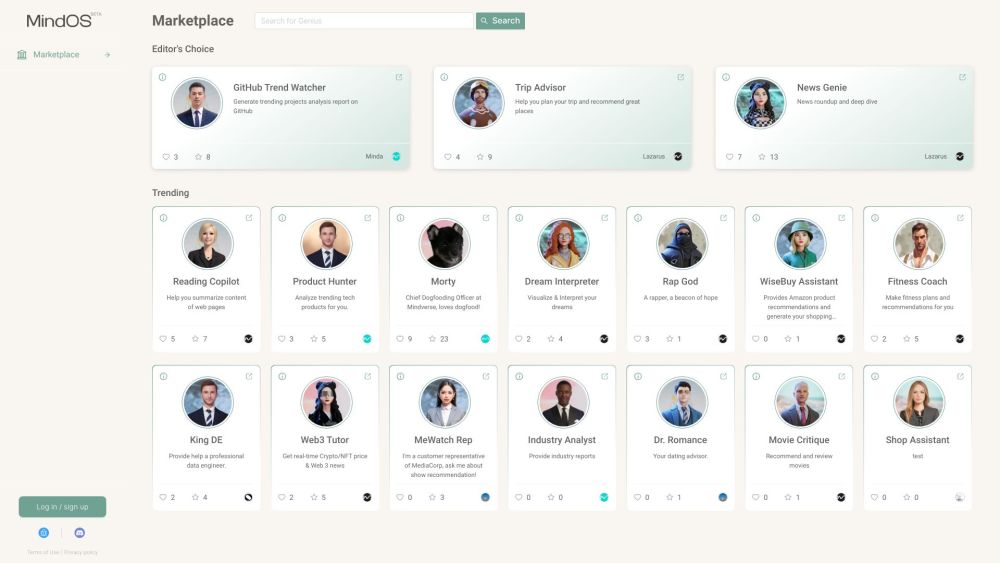1000x563 pixels.
Task: Click the external link icon on Fitness Coach
Action: tap(961, 218)
